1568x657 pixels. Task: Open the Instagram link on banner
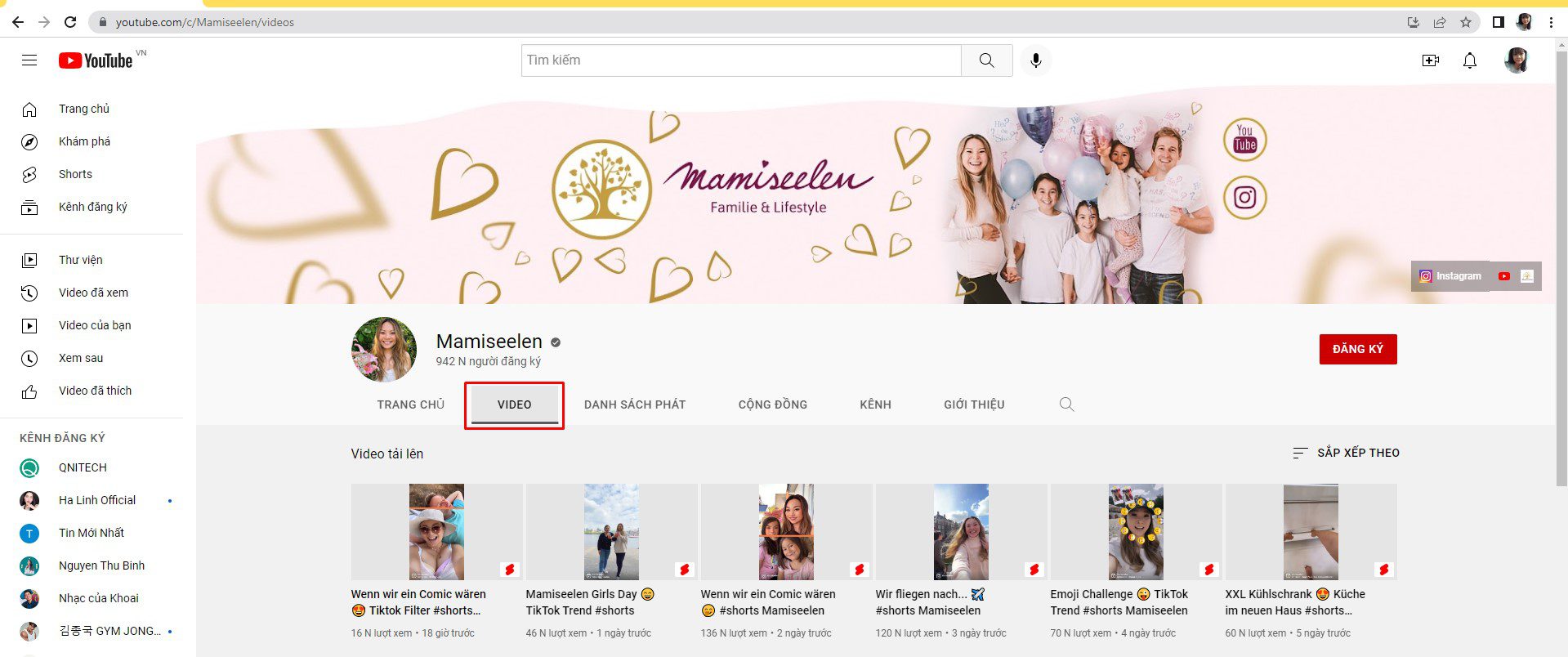click(x=1450, y=276)
